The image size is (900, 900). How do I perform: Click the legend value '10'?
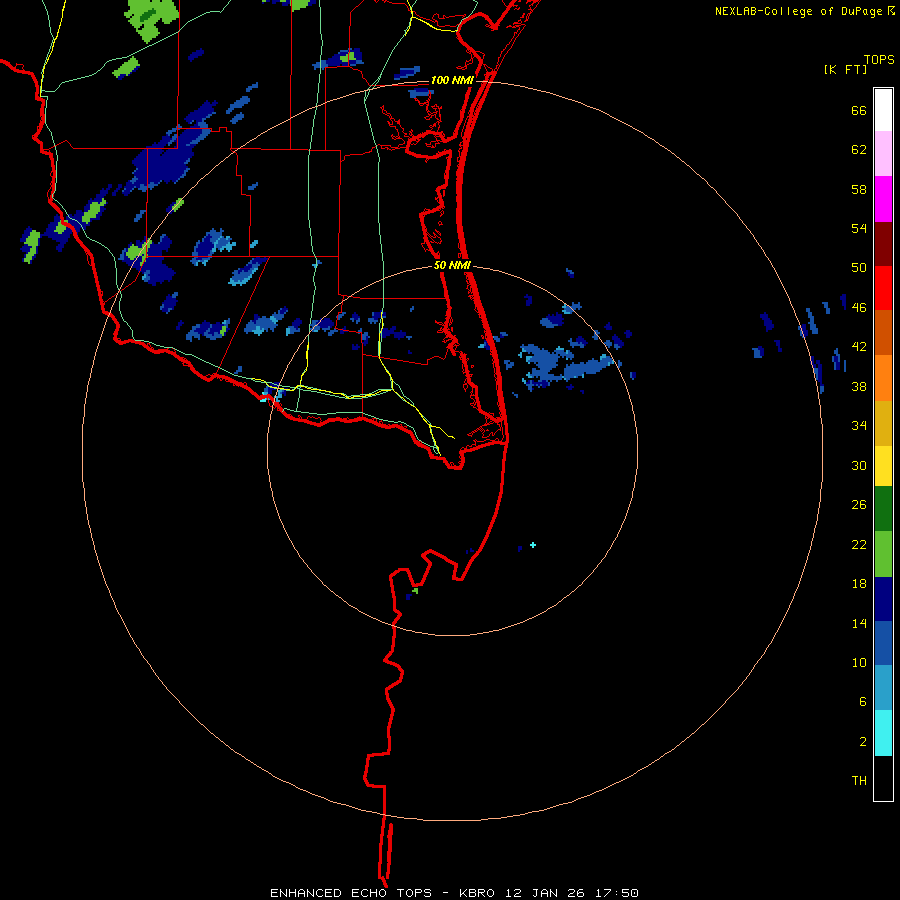(x=859, y=662)
